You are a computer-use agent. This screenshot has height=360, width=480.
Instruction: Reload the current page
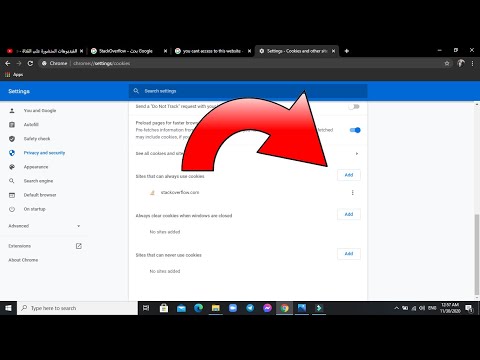click(x=30, y=63)
